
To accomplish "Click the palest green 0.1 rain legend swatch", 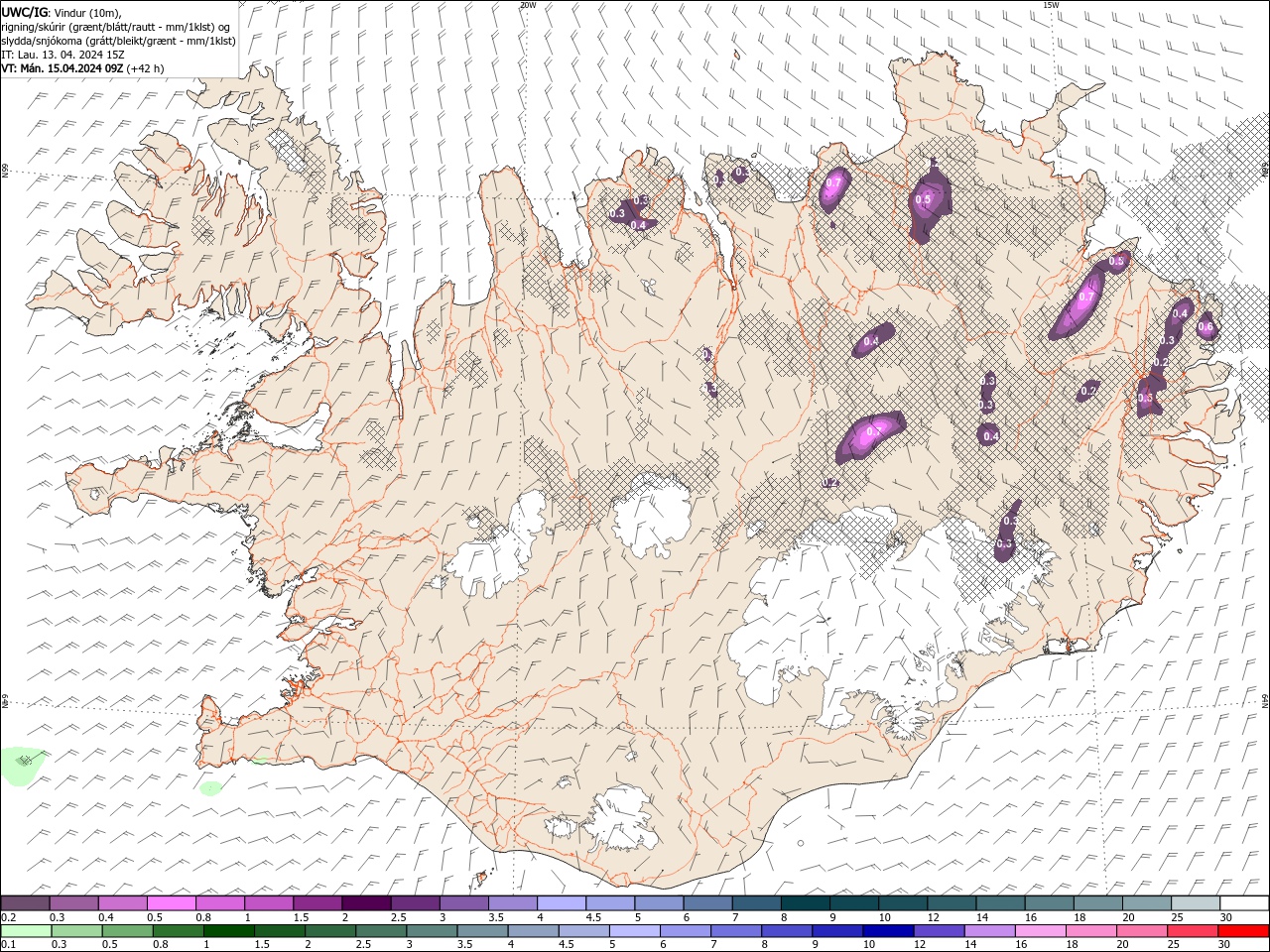I will coord(26,931).
